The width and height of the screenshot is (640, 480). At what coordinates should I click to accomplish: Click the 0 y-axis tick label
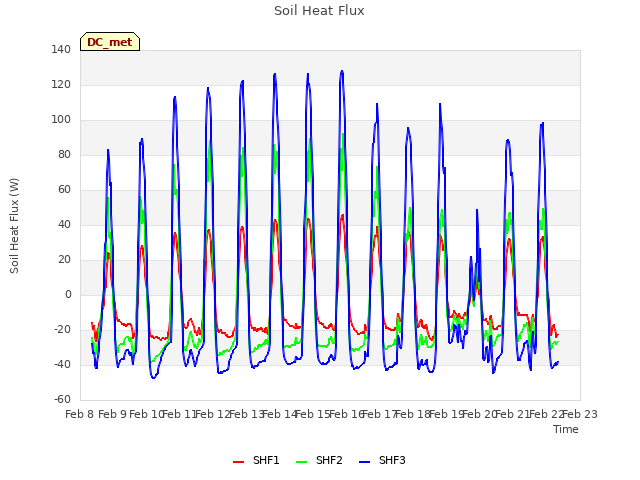(68, 294)
